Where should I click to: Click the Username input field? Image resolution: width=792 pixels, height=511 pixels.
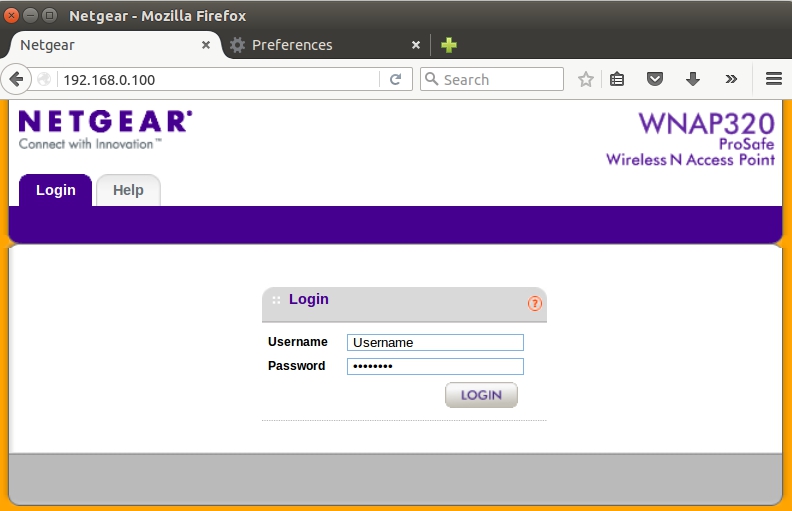coord(435,342)
